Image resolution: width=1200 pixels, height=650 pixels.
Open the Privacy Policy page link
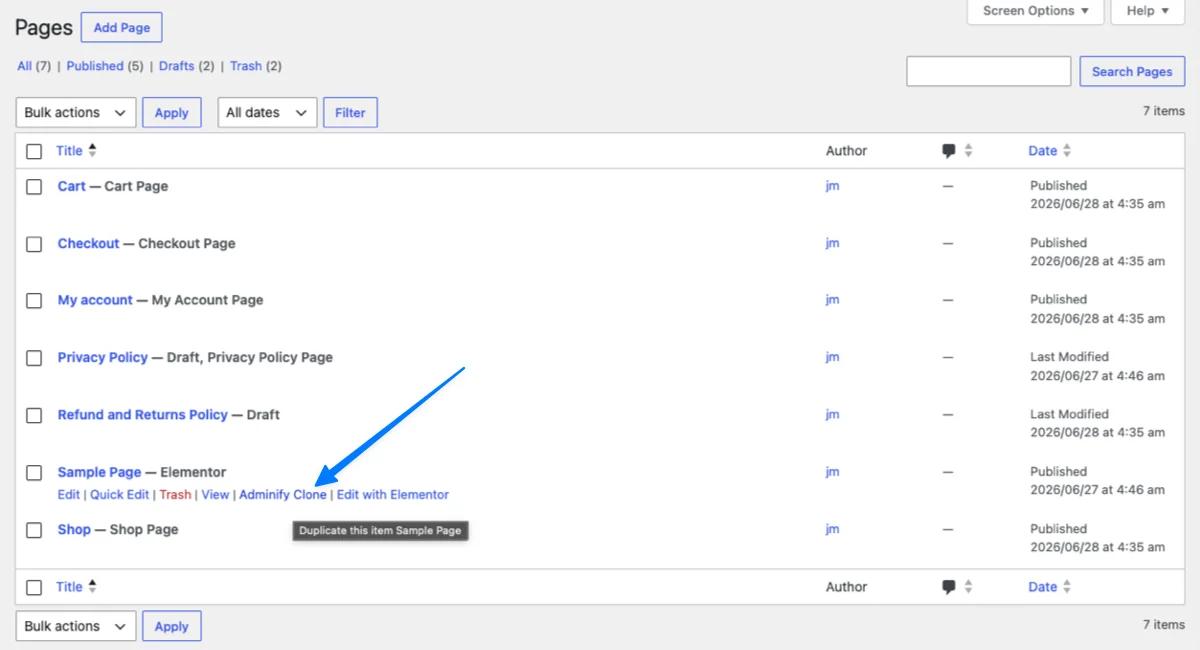(103, 358)
